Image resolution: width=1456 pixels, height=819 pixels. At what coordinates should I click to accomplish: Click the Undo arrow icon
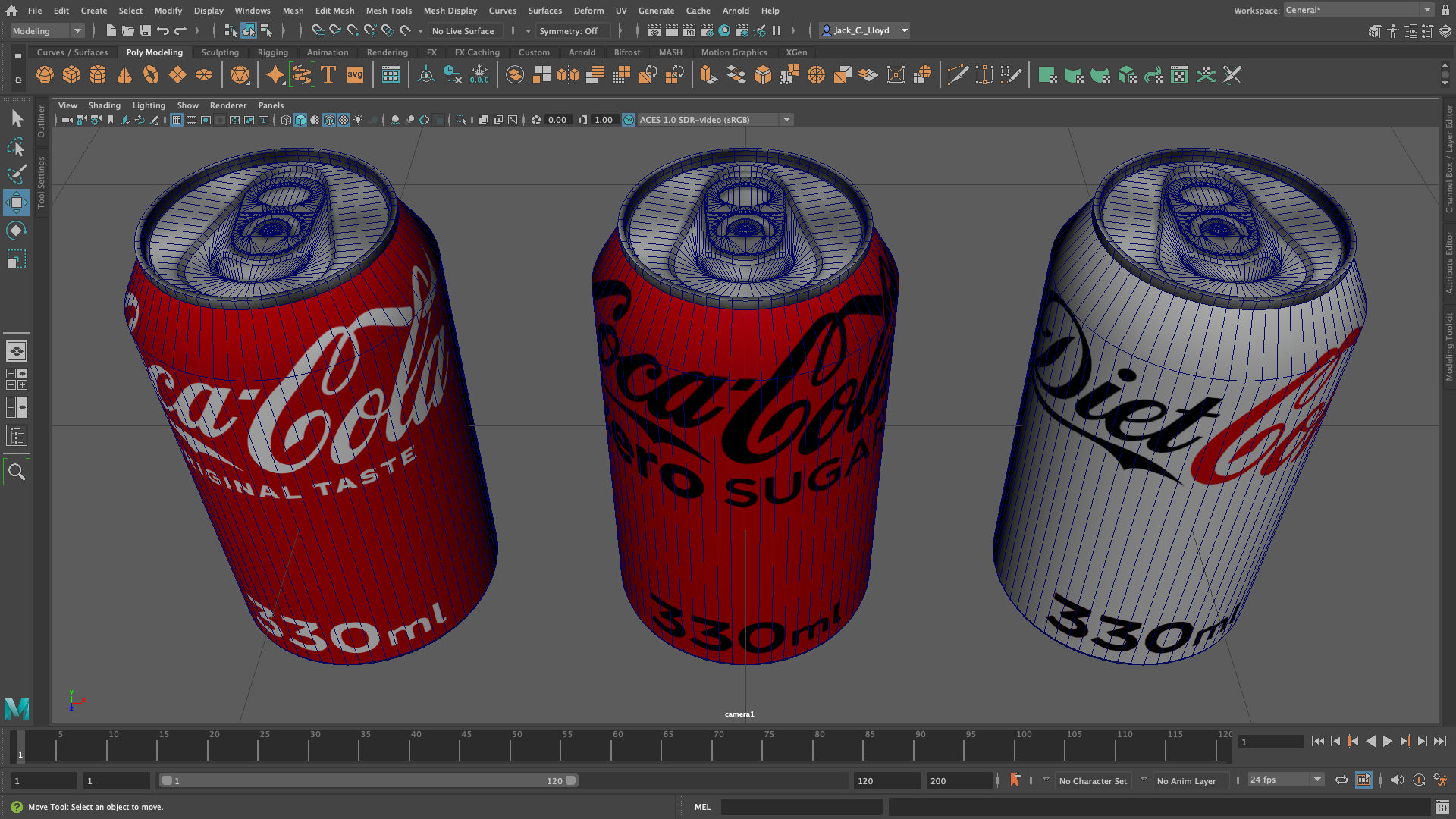163,31
